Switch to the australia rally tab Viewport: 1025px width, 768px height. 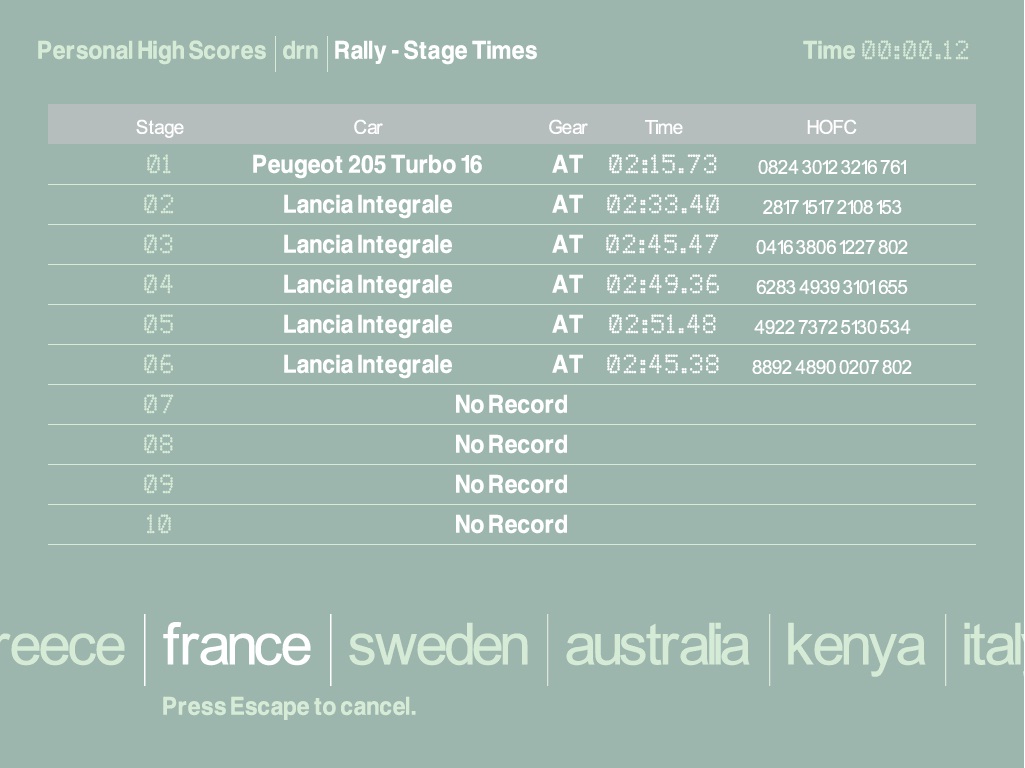coord(657,646)
